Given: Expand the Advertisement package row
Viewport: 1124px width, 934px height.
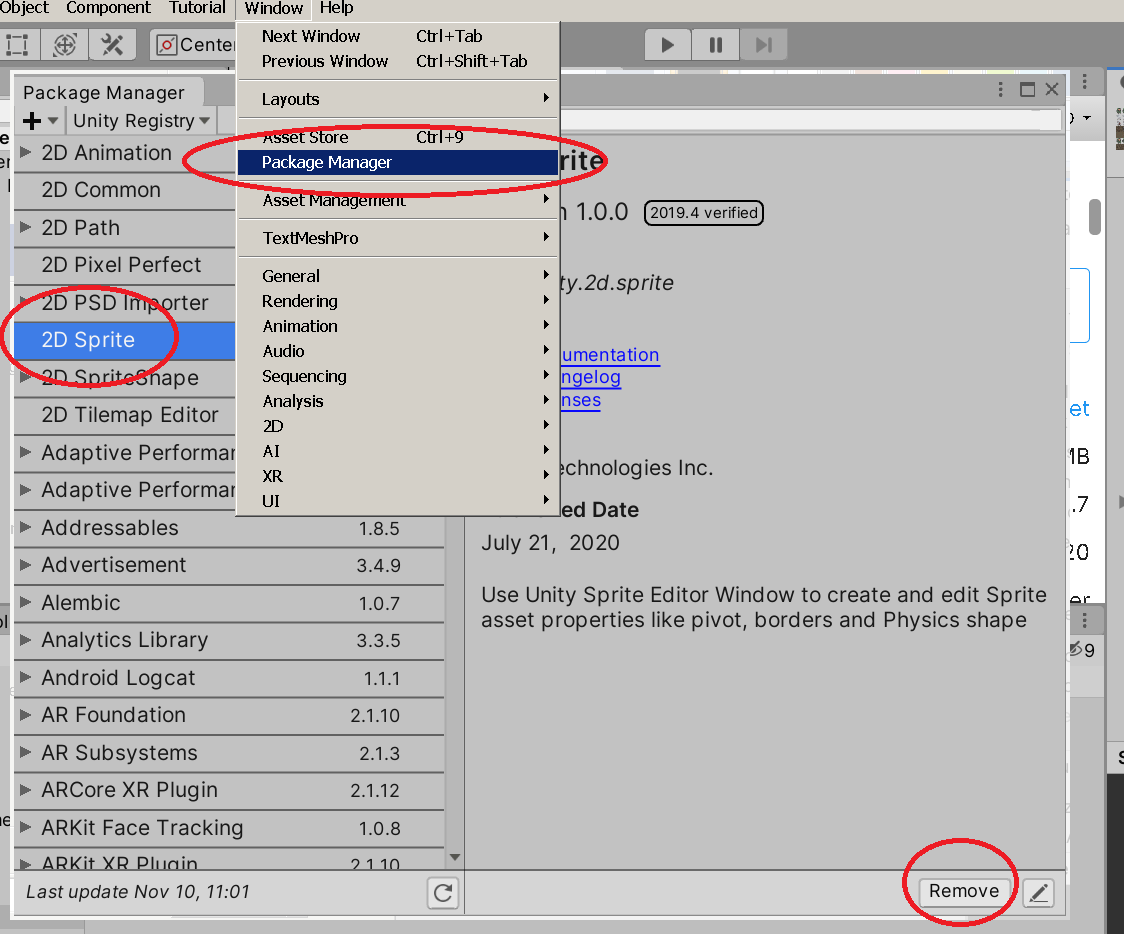Looking at the screenshot, I should pos(26,565).
